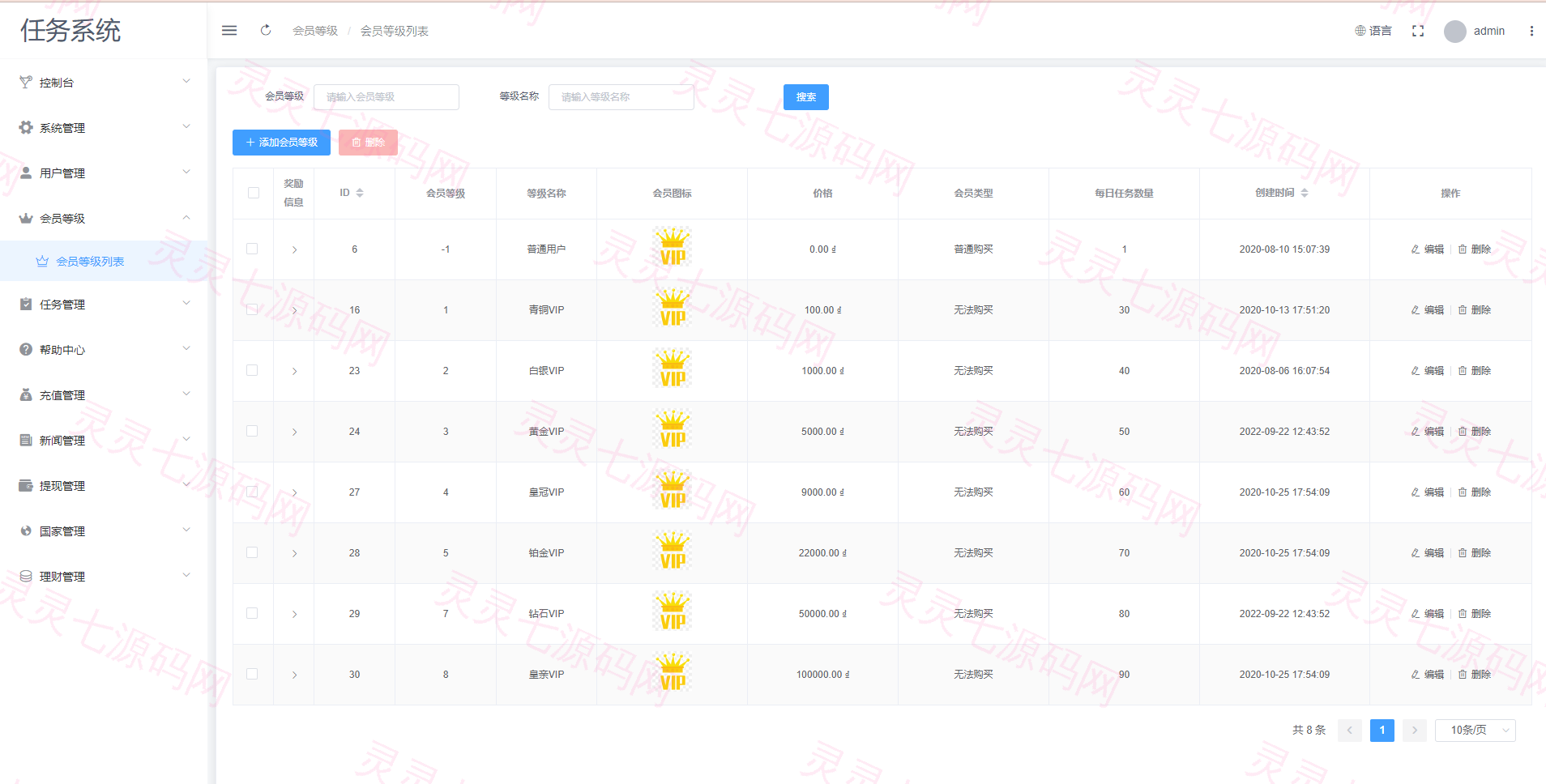
Task: Focus the 等级名称 search input field
Action: (x=621, y=97)
